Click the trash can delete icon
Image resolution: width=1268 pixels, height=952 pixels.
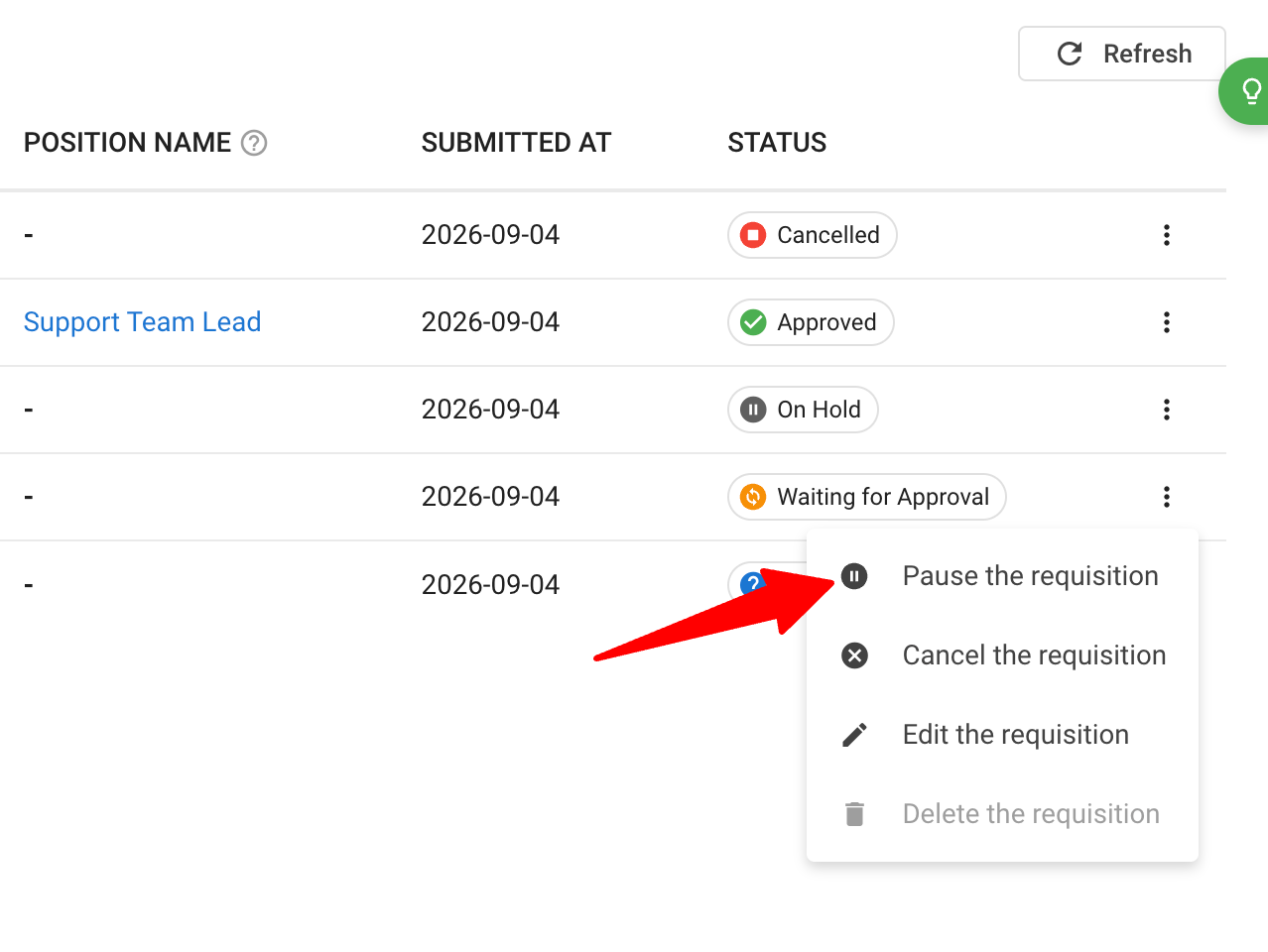[x=854, y=814]
